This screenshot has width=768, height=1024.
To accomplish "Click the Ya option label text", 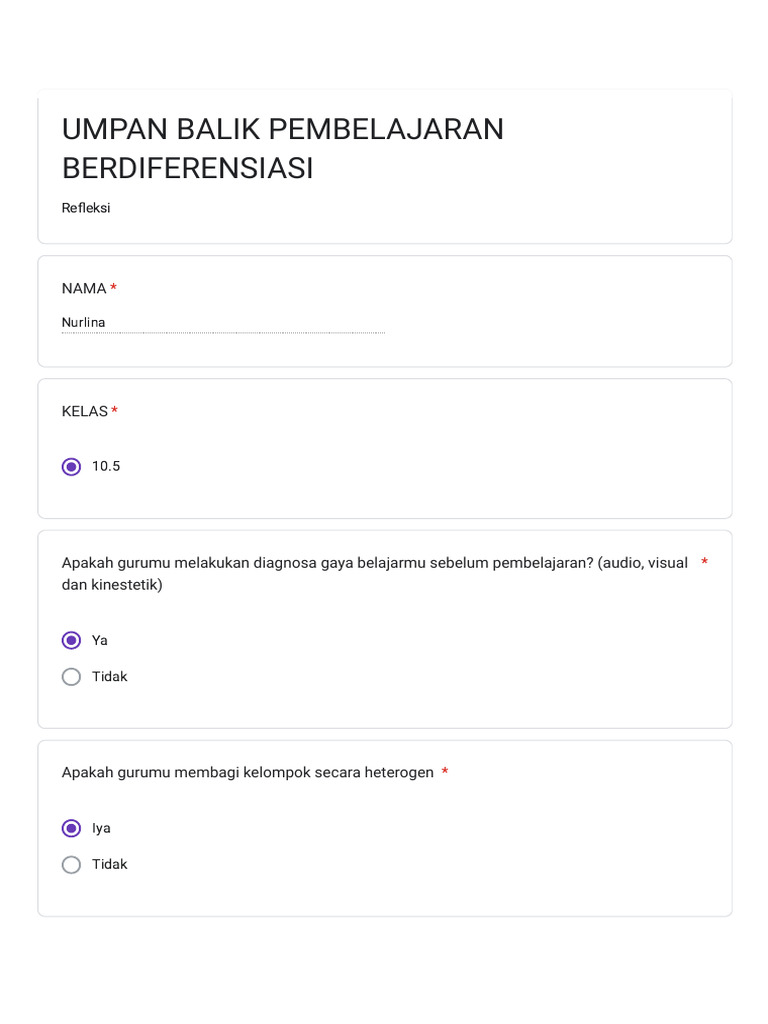I will click(x=100, y=641).
